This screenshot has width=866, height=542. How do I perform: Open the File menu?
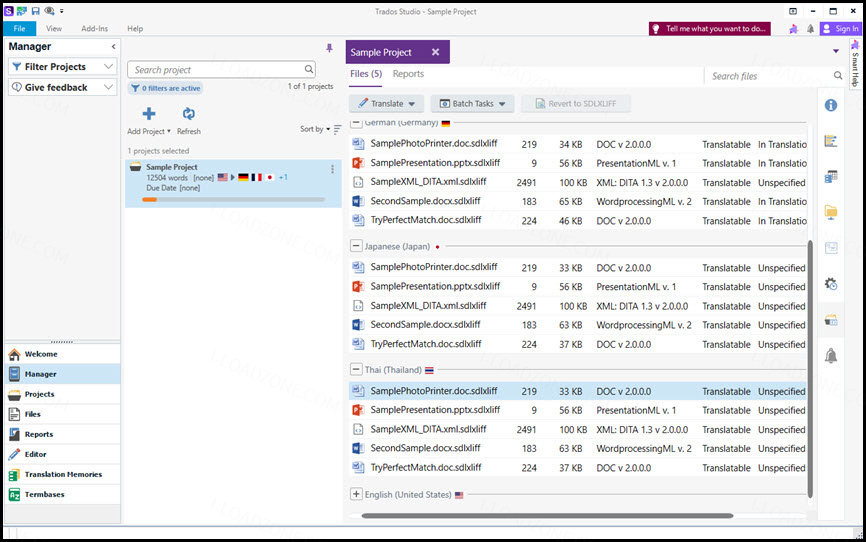click(x=19, y=28)
